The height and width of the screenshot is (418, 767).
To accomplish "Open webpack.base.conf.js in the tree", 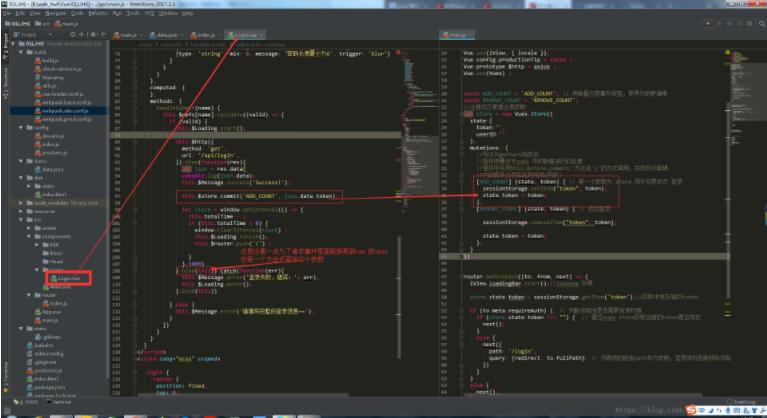I will coord(63,102).
